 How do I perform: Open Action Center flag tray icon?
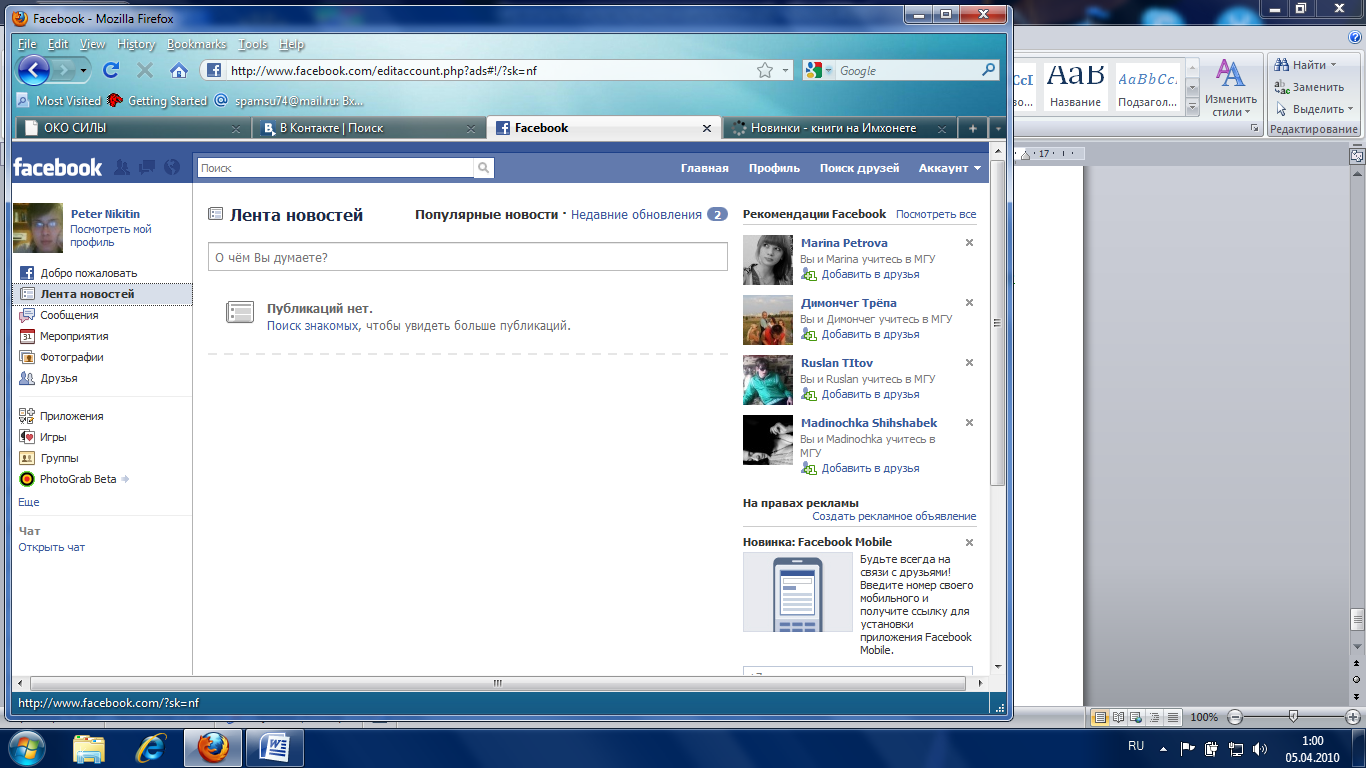tap(1188, 748)
